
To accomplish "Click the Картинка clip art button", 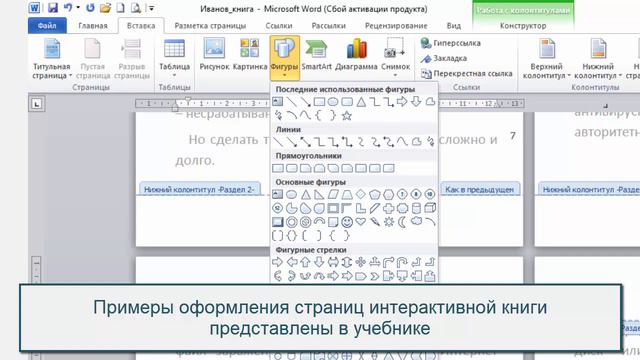I will tap(250, 55).
